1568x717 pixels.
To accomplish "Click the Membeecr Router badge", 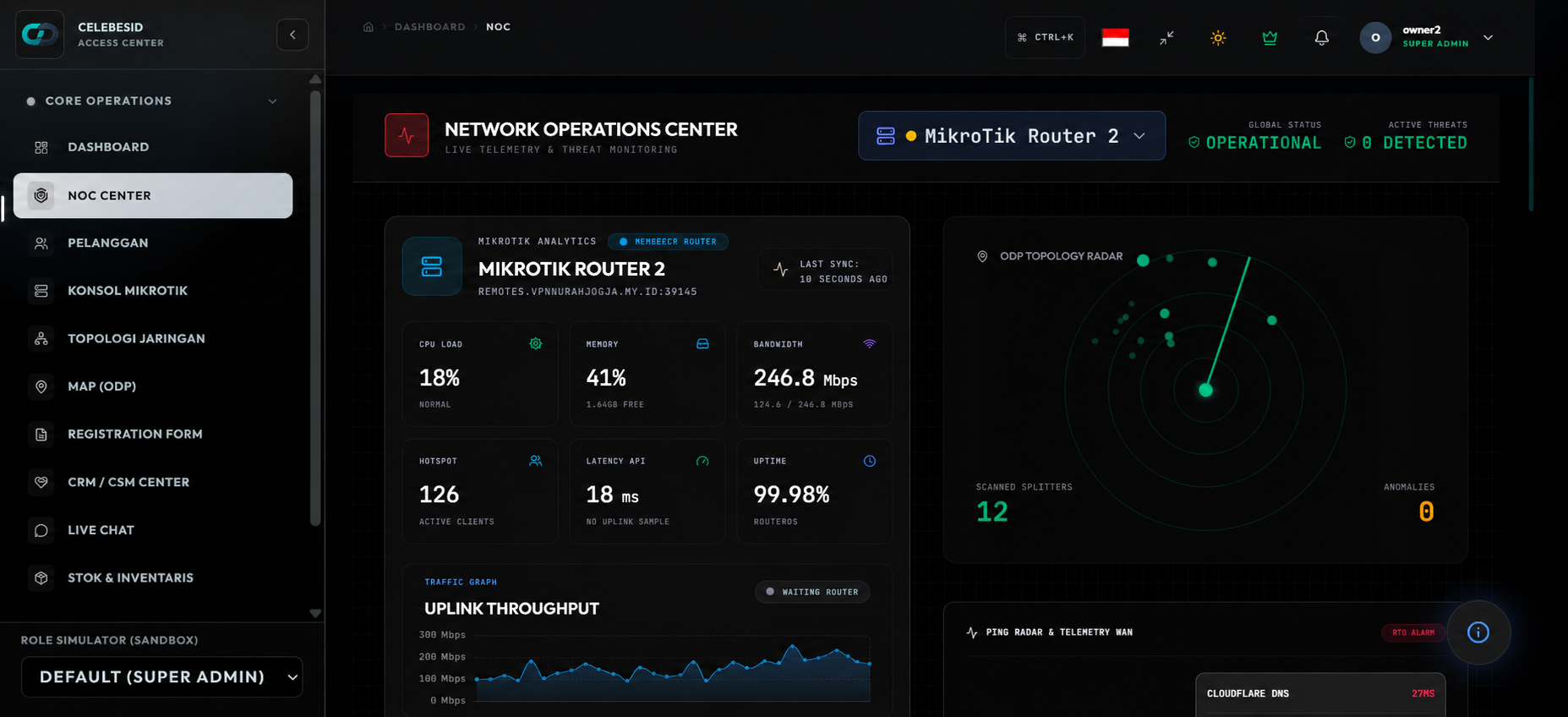I will [x=668, y=242].
